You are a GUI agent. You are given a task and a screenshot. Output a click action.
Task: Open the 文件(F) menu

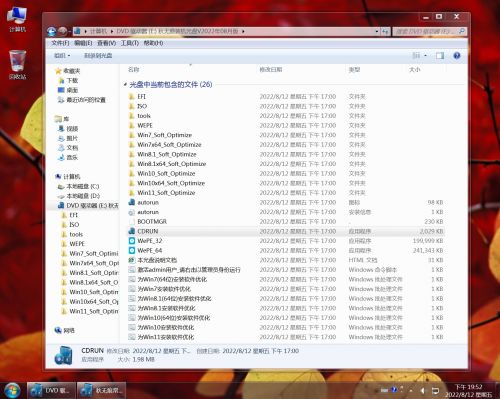coord(60,43)
